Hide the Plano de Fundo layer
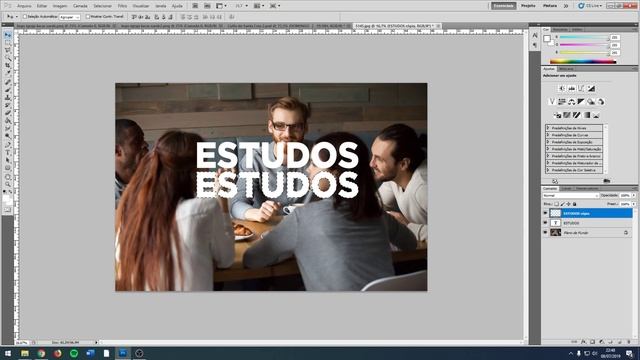 point(545,233)
